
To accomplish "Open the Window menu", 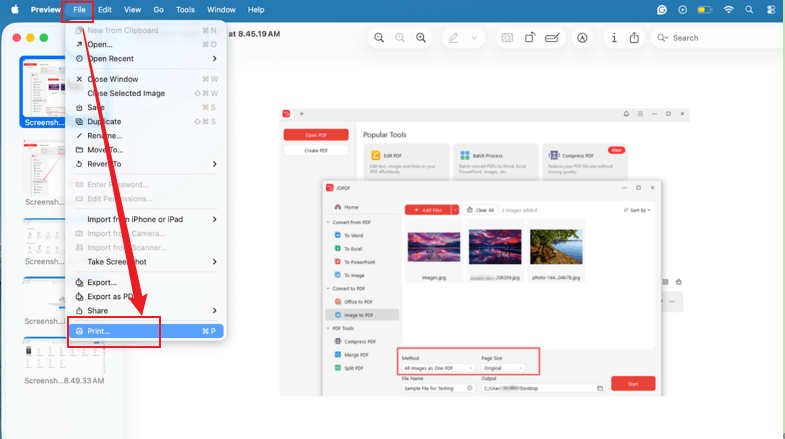I will (221, 10).
